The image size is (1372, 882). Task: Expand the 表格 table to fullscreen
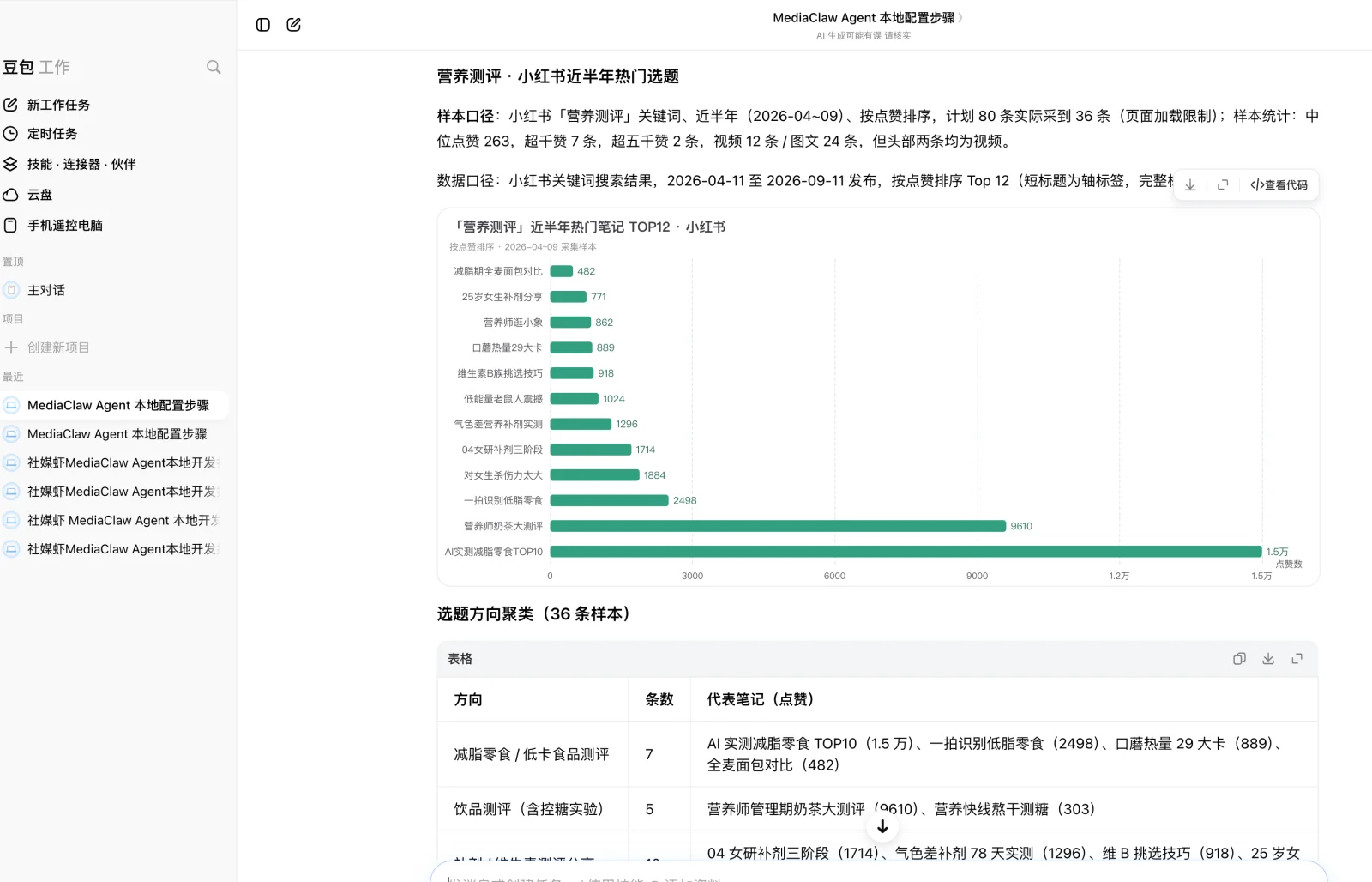1297,659
